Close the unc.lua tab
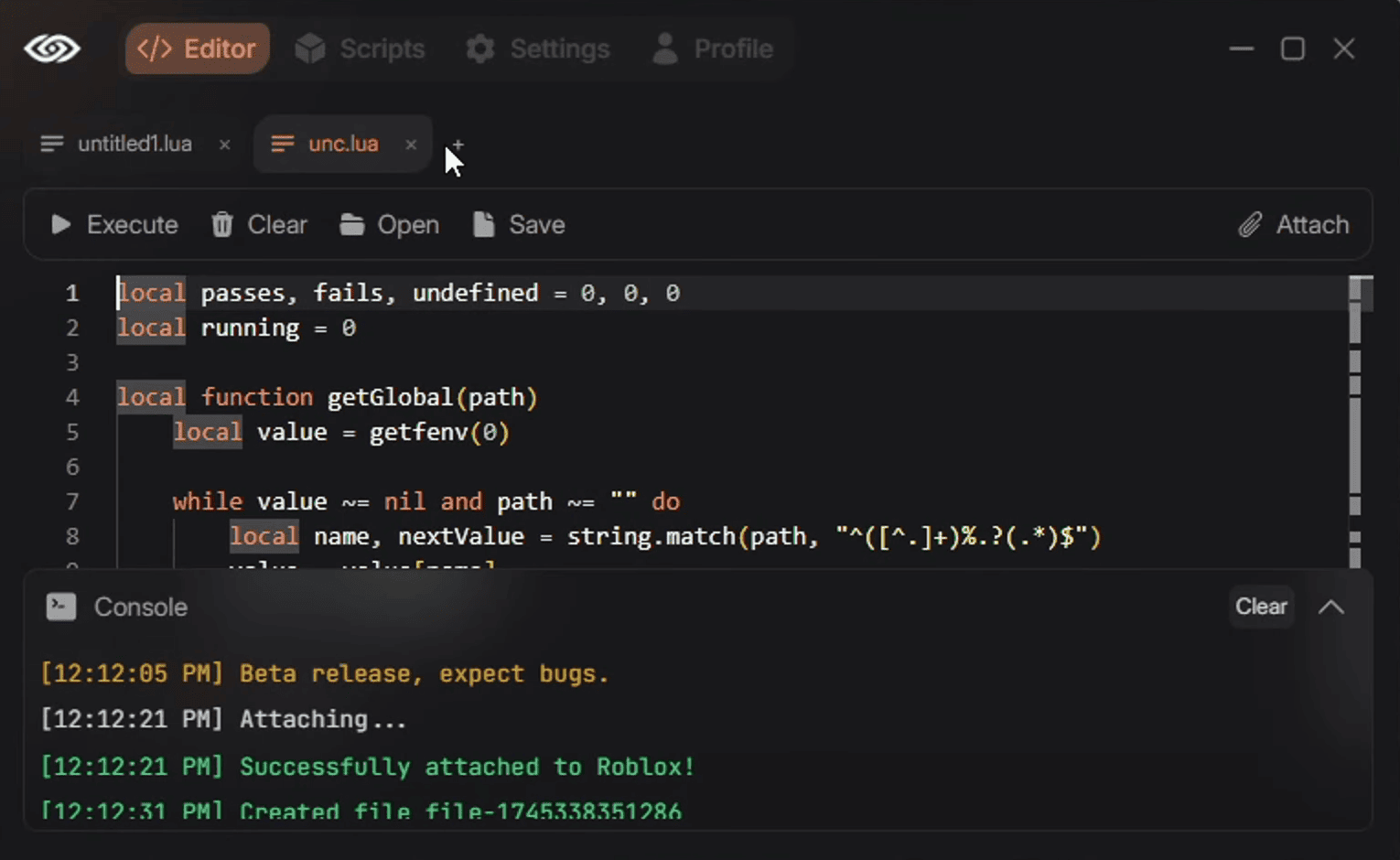The width and height of the screenshot is (1400, 860). coord(411,145)
